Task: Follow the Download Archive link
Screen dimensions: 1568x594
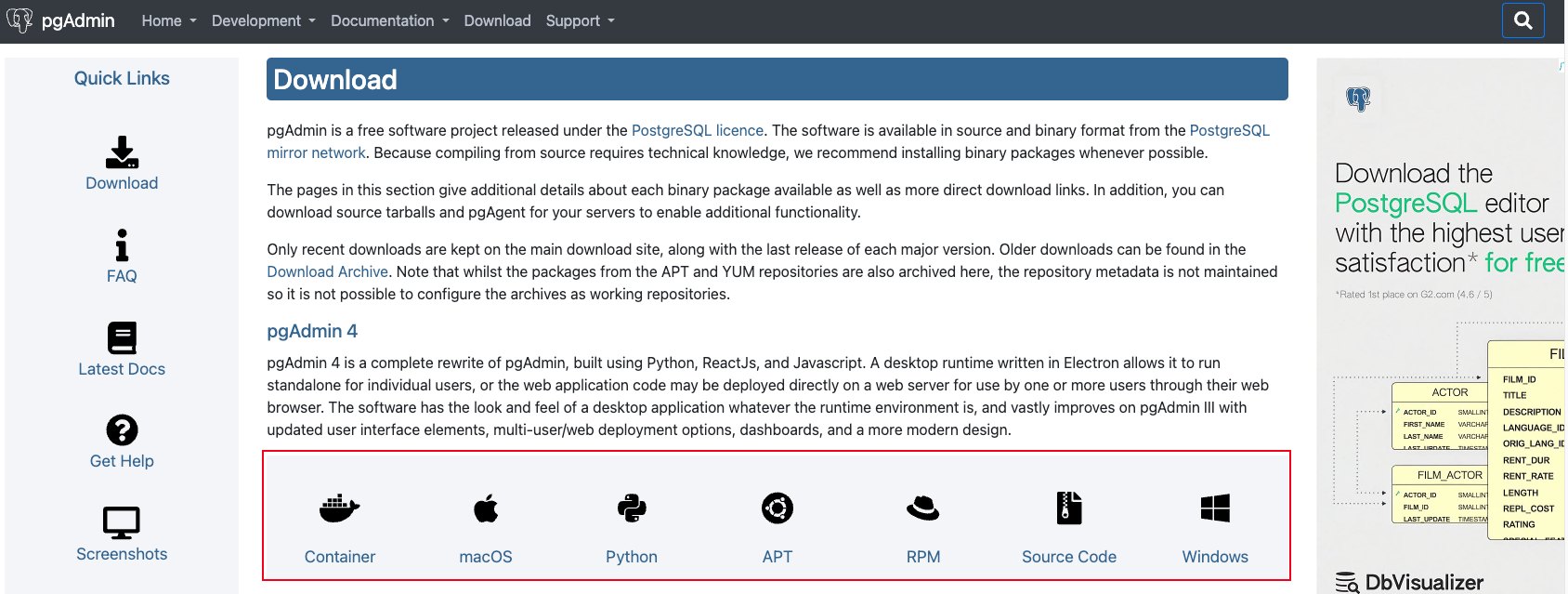Action: [x=327, y=271]
